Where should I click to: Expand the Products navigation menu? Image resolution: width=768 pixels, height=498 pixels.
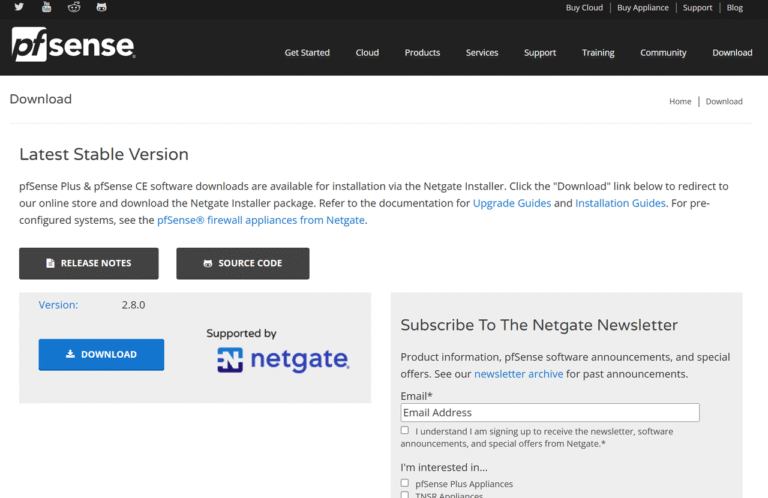[x=422, y=53]
